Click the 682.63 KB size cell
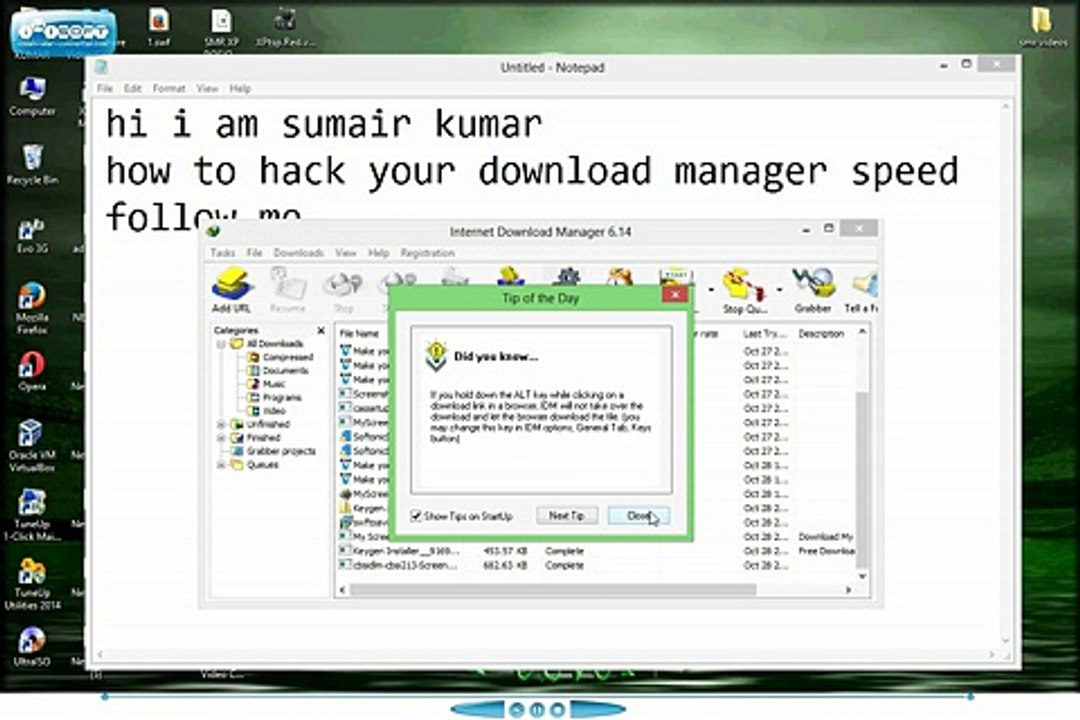The width and height of the screenshot is (1080, 720). click(505, 565)
